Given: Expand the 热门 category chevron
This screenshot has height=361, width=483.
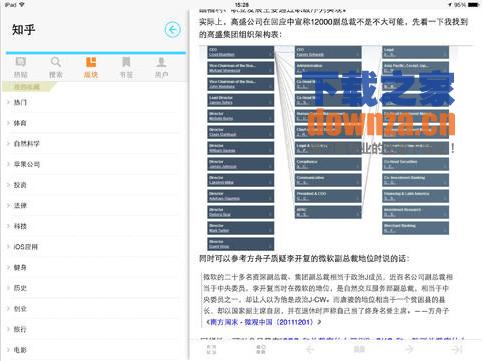Looking at the screenshot, I should click(x=8, y=102).
